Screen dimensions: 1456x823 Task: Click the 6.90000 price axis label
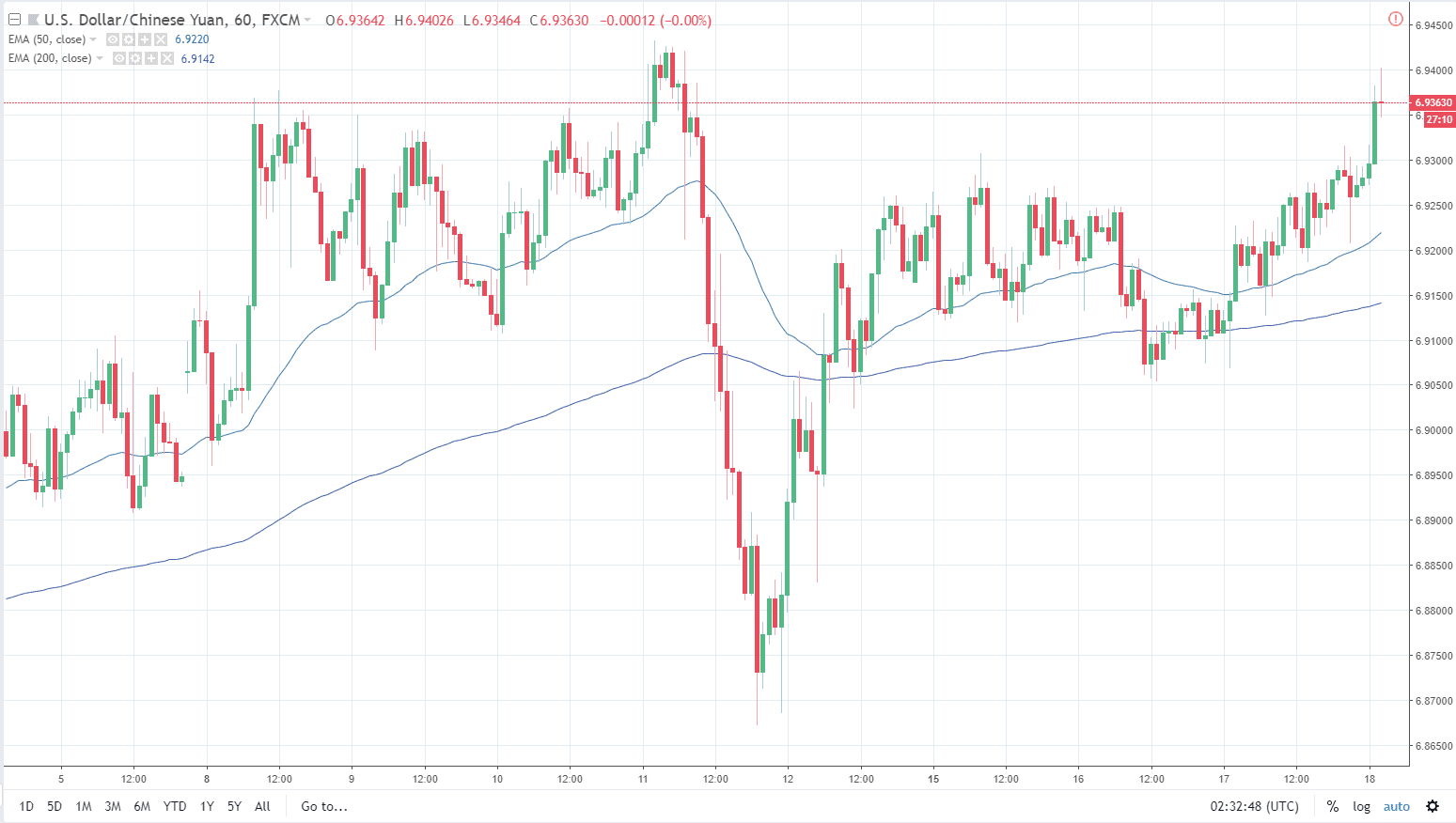coord(1433,430)
